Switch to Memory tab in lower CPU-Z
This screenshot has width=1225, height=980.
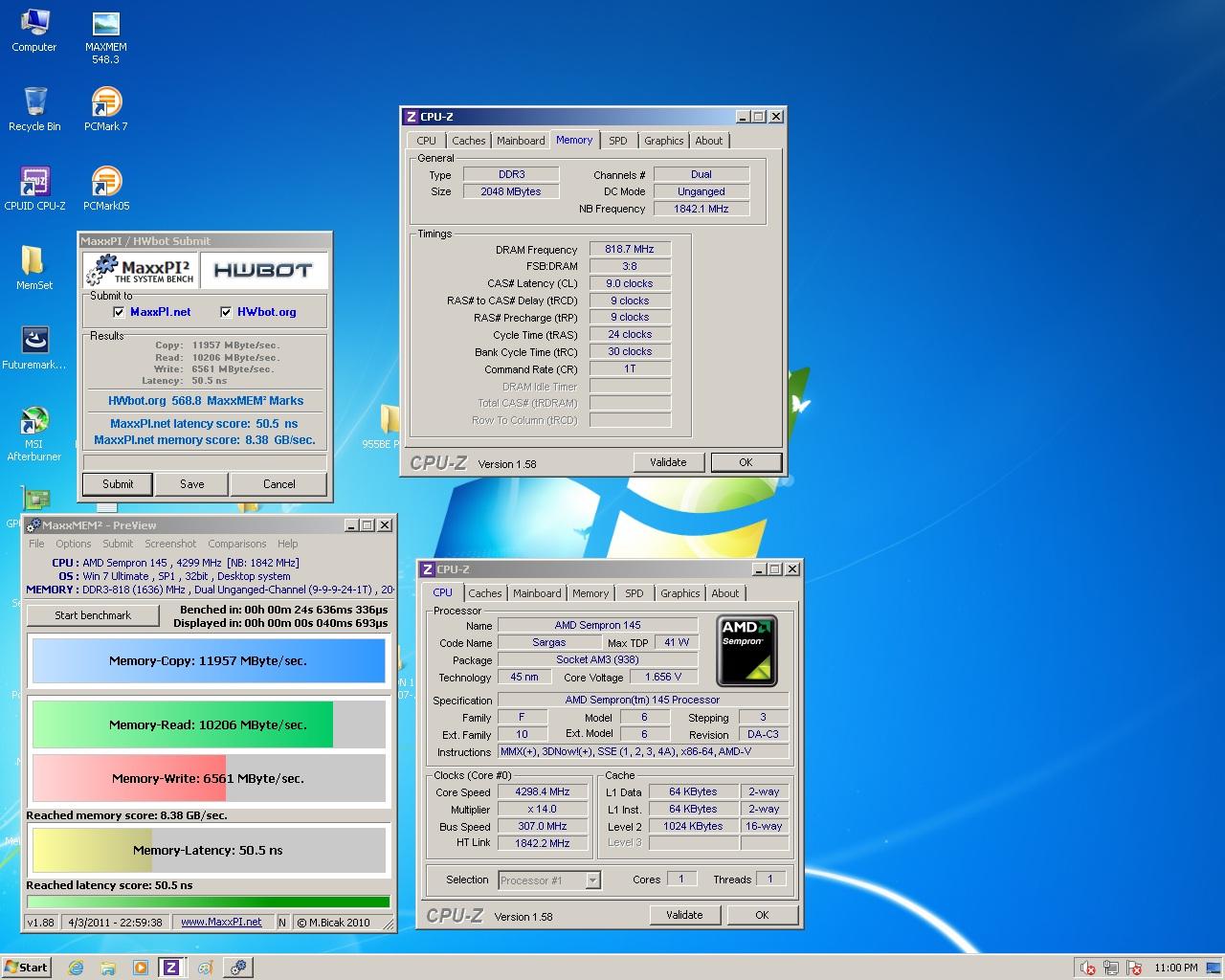(590, 593)
